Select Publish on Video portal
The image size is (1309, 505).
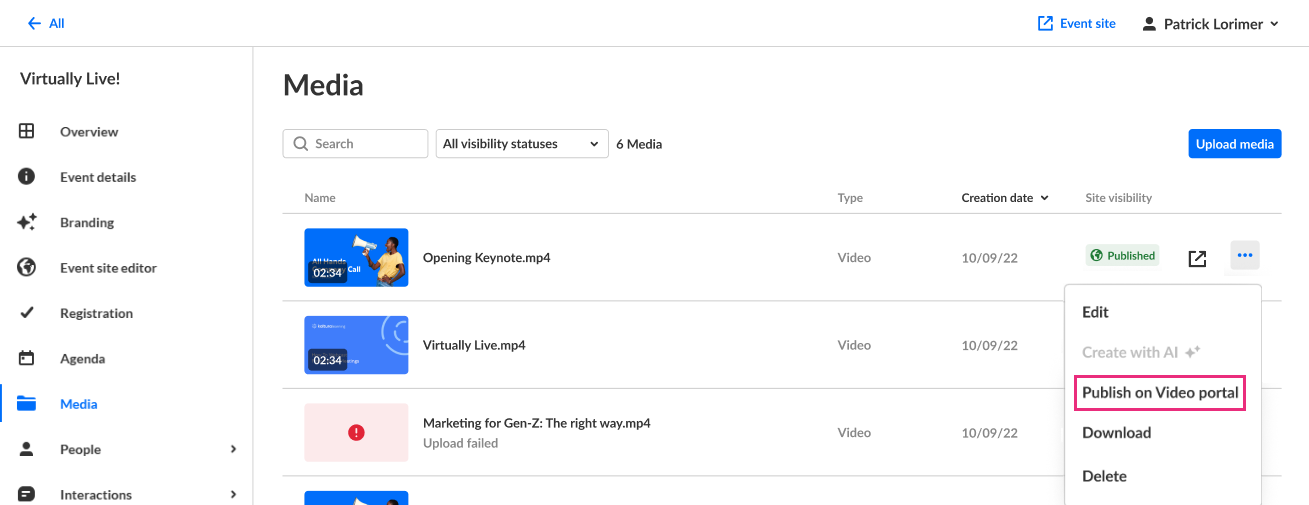[x=1160, y=393]
